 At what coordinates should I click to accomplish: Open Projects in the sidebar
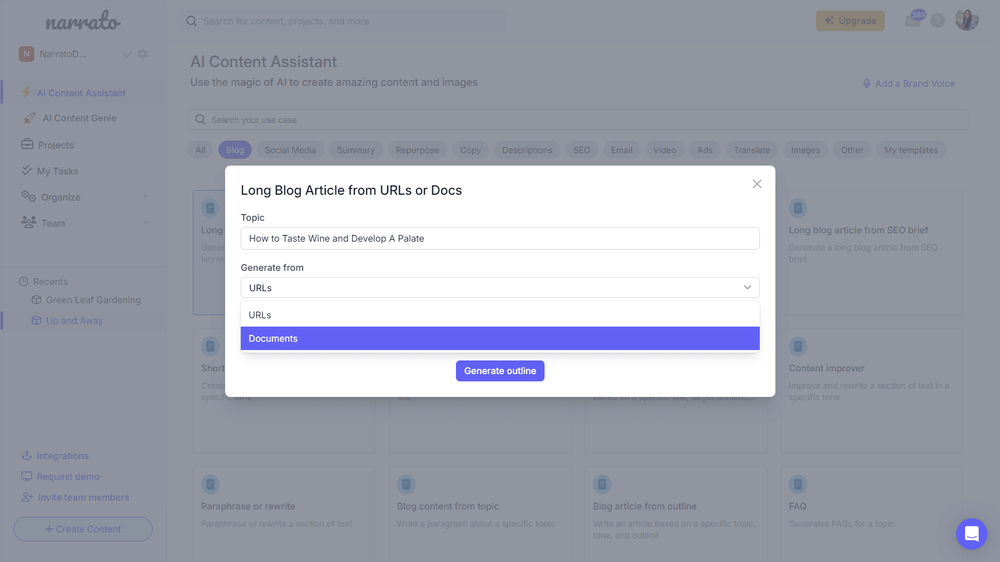tap(55, 145)
